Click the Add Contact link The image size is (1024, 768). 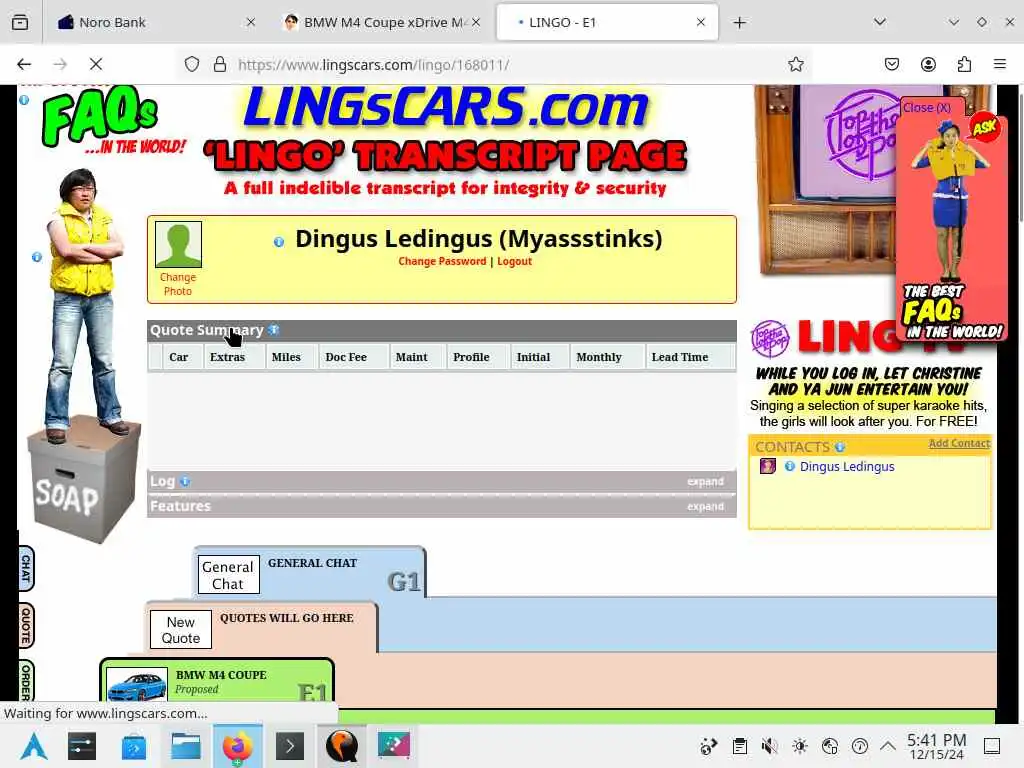(x=959, y=443)
